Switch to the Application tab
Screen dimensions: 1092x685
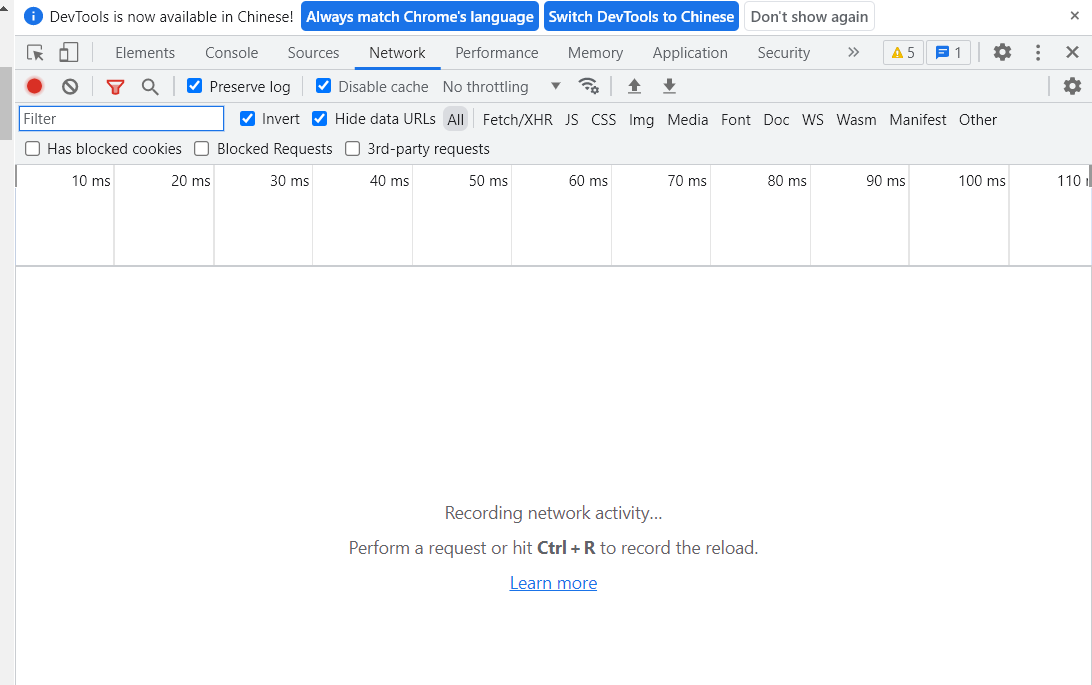690,53
